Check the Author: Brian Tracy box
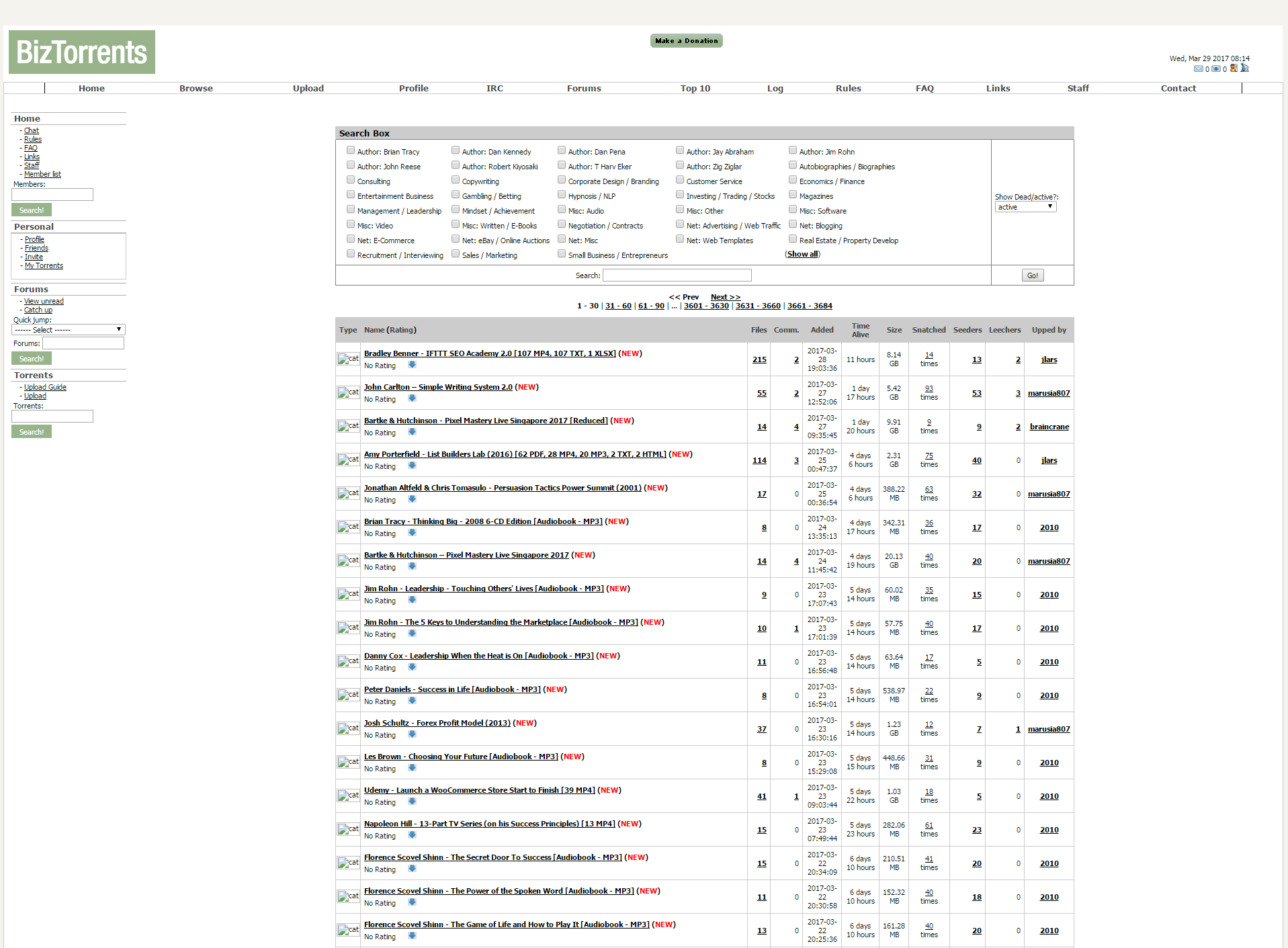The height and width of the screenshot is (948, 1288). 351,150
